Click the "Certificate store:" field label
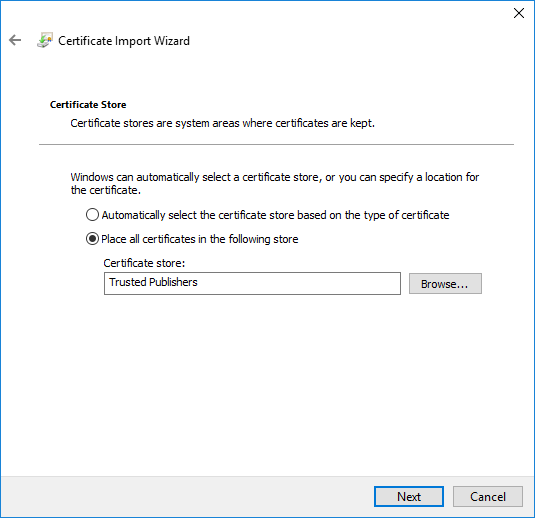The height and width of the screenshot is (518, 535). click(x=144, y=263)
